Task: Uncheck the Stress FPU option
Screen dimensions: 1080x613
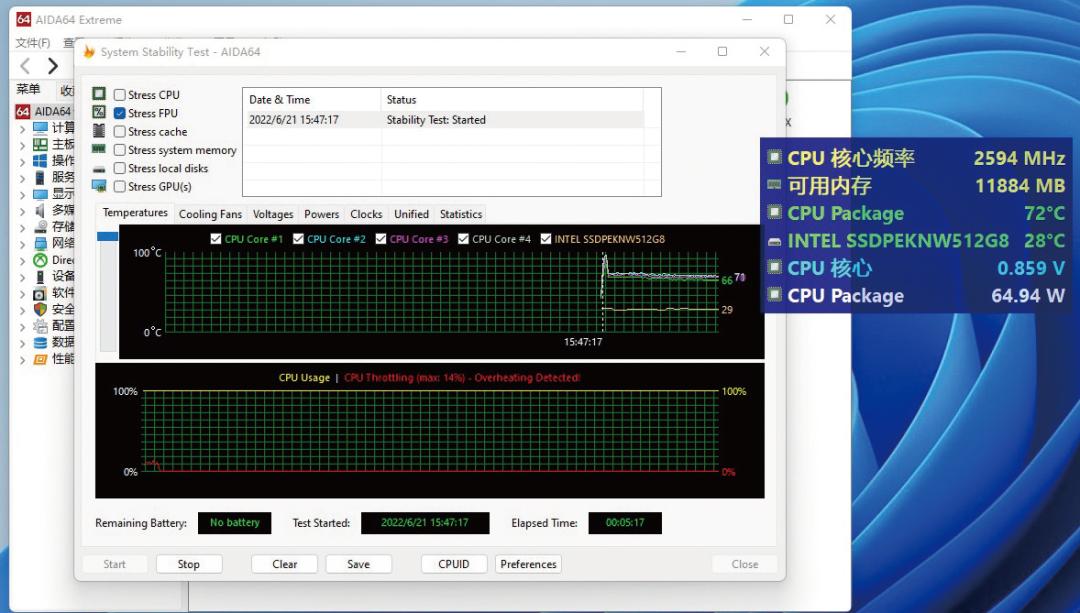Action: [120, 114]
